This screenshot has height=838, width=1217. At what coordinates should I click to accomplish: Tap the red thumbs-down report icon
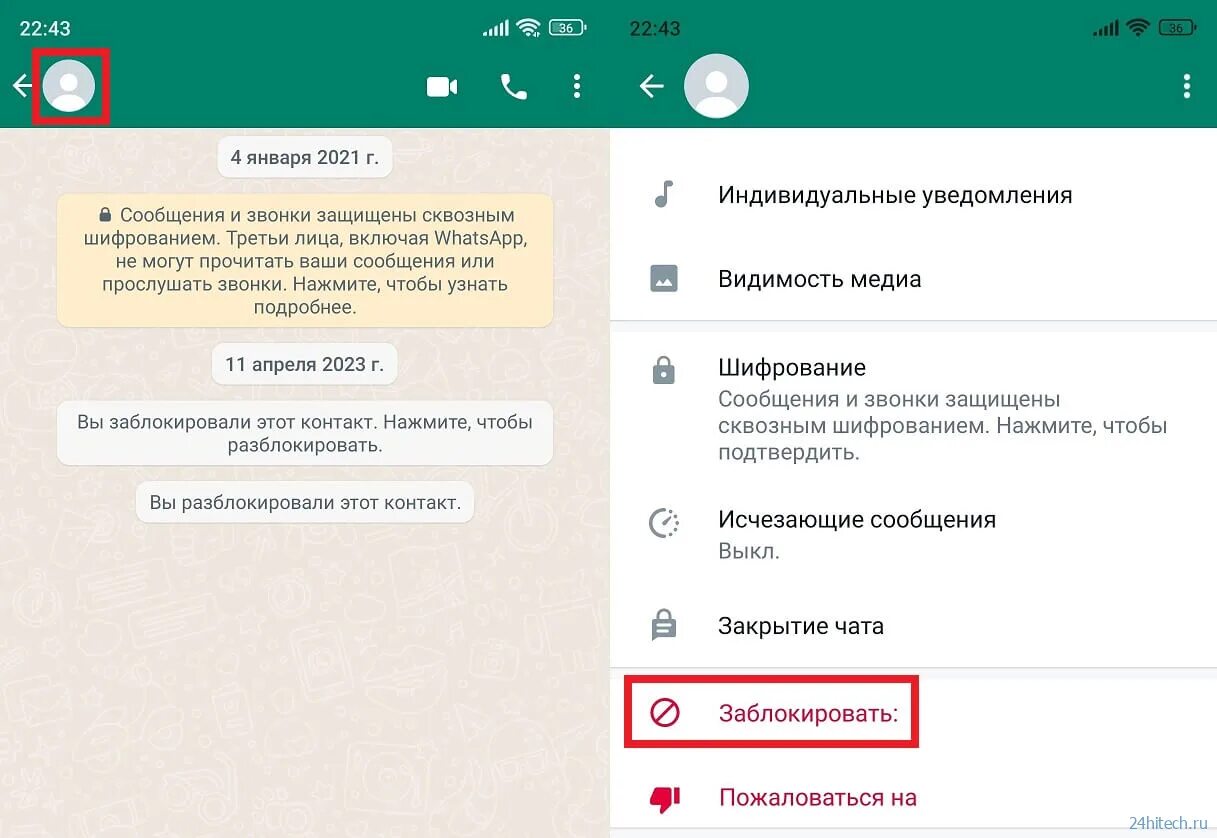(x=665, y=797)
